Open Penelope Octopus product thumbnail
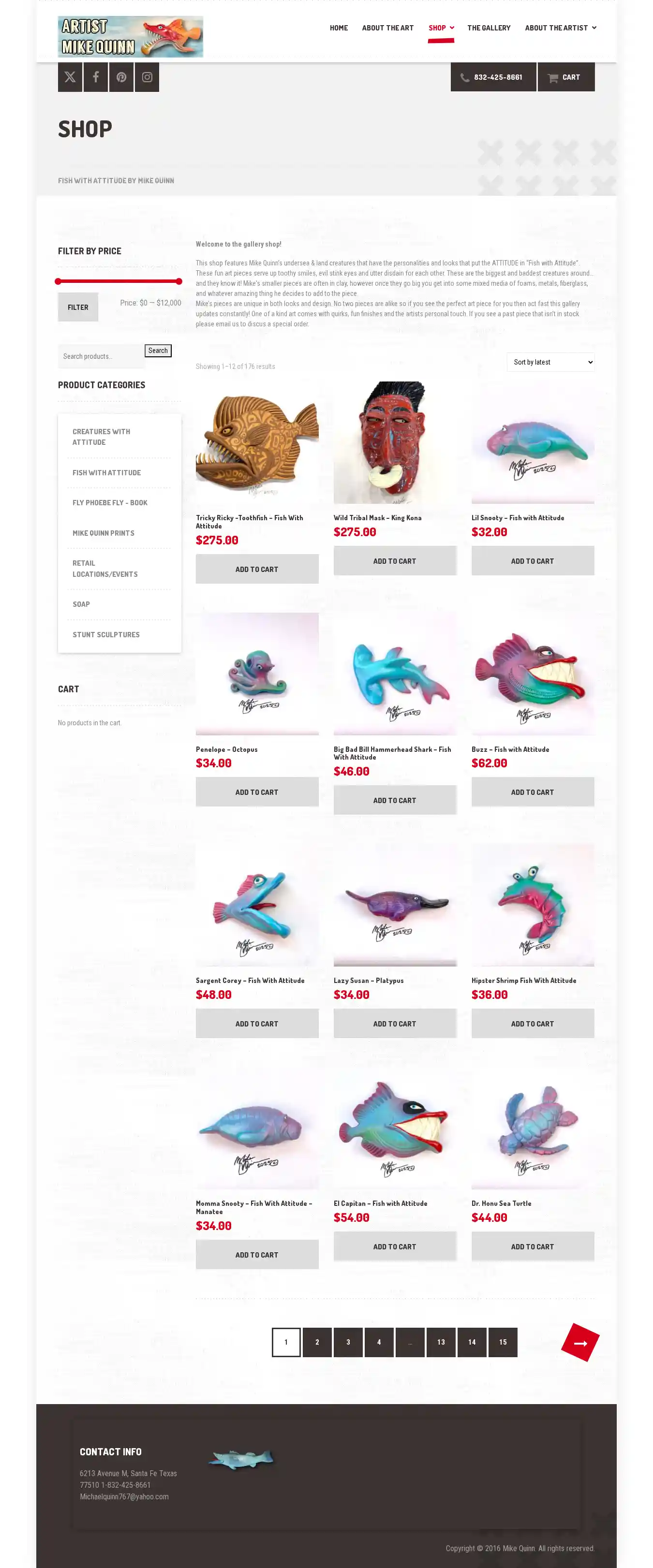The image size is (653, 1568). pyautogui.click(x=257, y=674)
